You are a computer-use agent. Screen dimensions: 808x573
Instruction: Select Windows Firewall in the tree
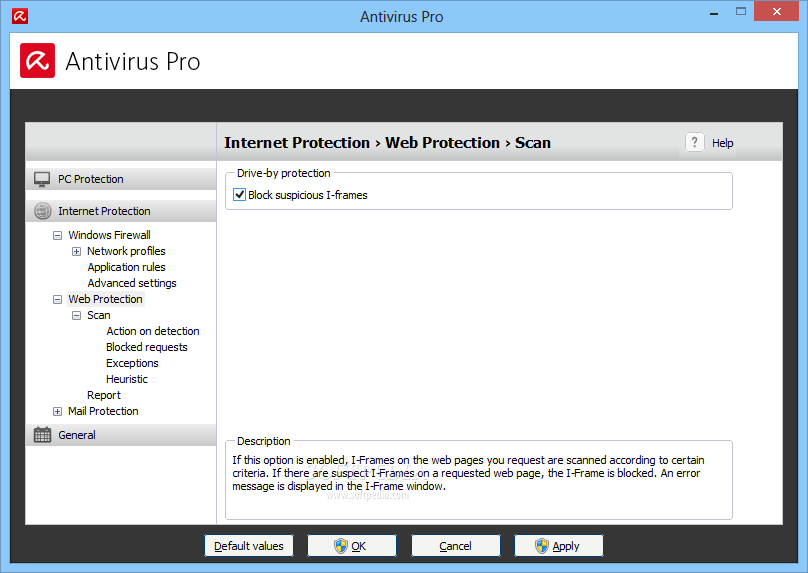coord(109,235)
